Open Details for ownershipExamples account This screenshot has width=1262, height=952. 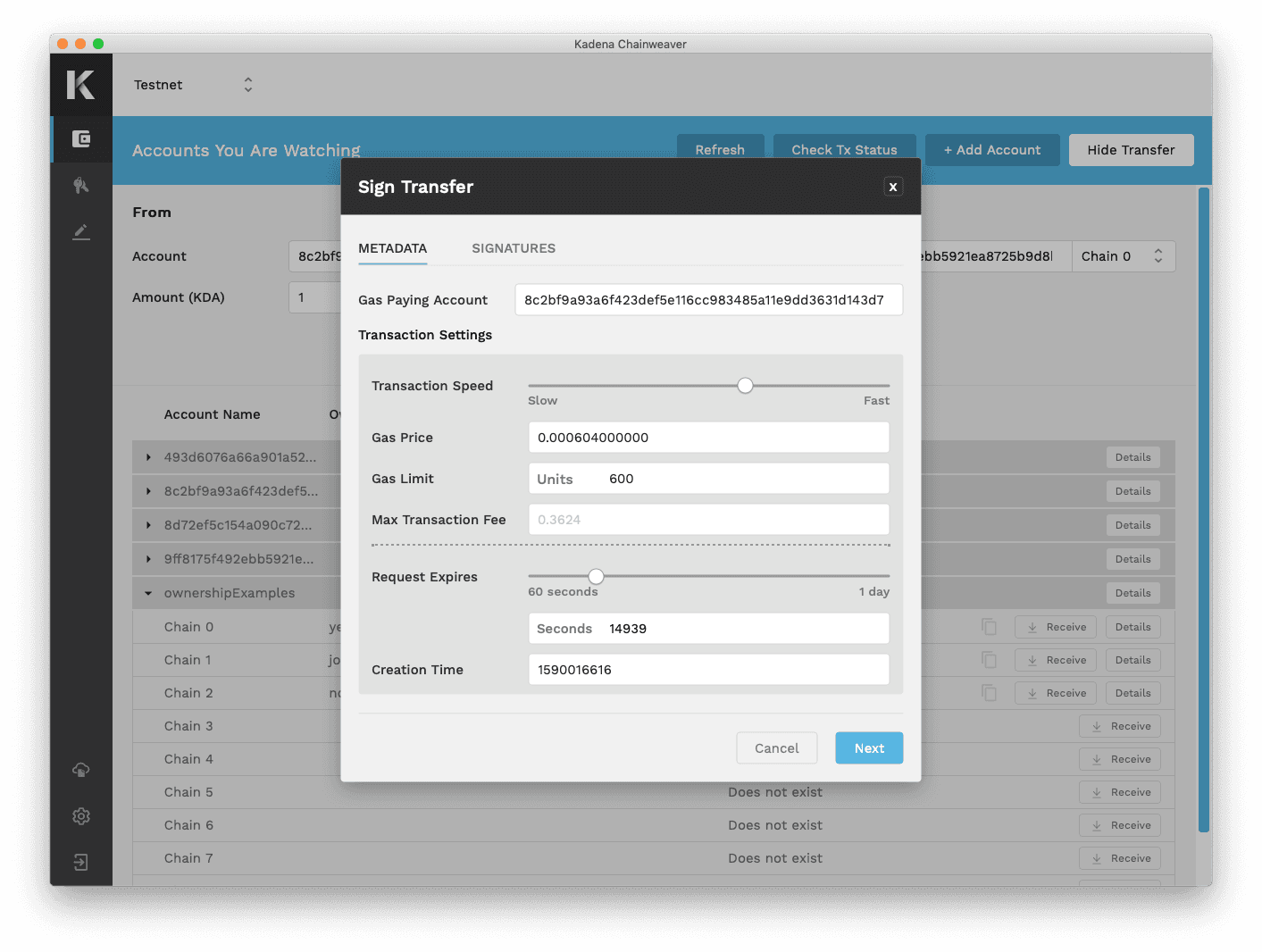[1132, 593]
